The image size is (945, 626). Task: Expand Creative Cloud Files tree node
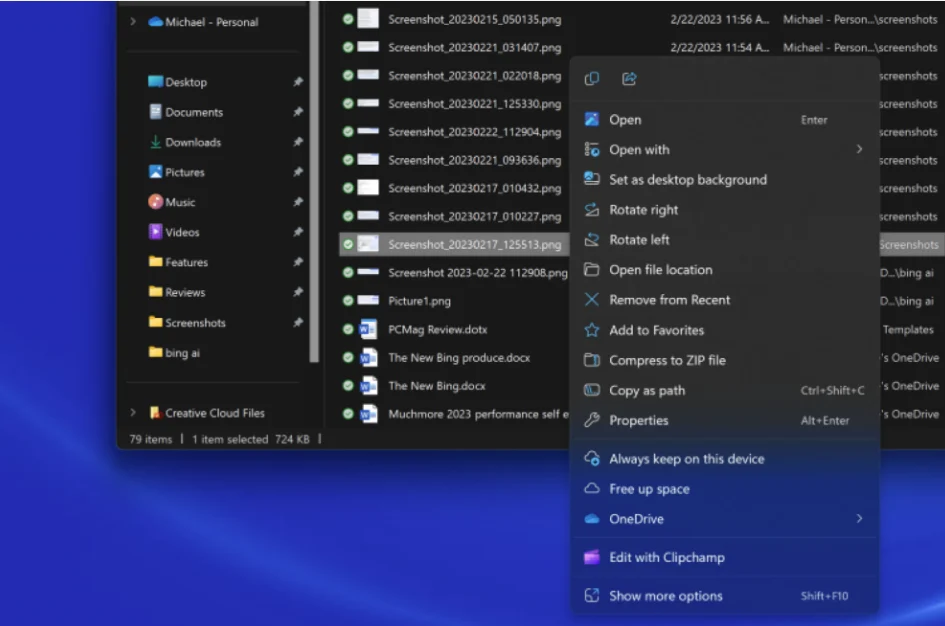[x=133, y=413]
